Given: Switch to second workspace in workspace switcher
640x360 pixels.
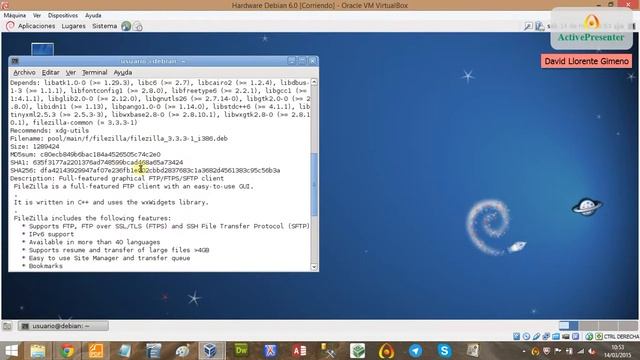Looking at the screenshot, I should tap(588, 325).
